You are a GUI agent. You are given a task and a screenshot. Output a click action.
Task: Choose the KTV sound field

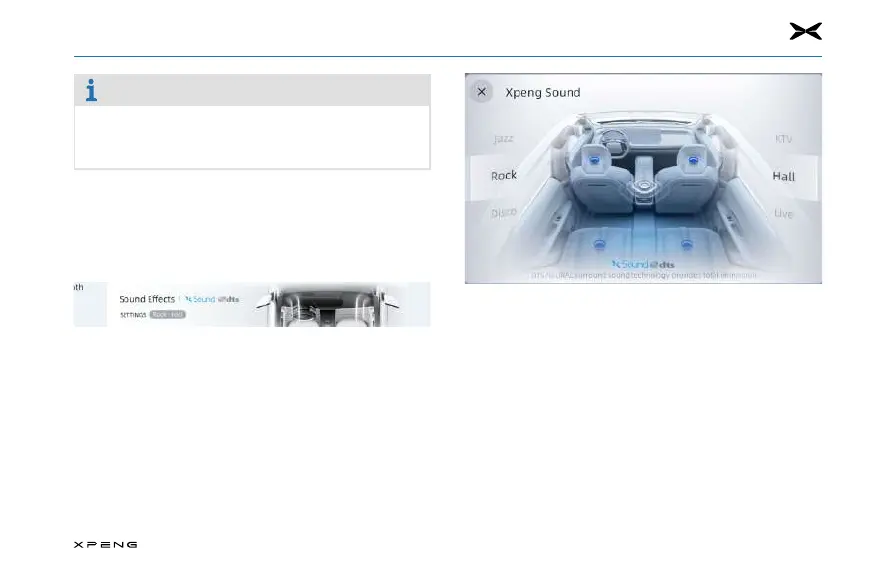783,139
